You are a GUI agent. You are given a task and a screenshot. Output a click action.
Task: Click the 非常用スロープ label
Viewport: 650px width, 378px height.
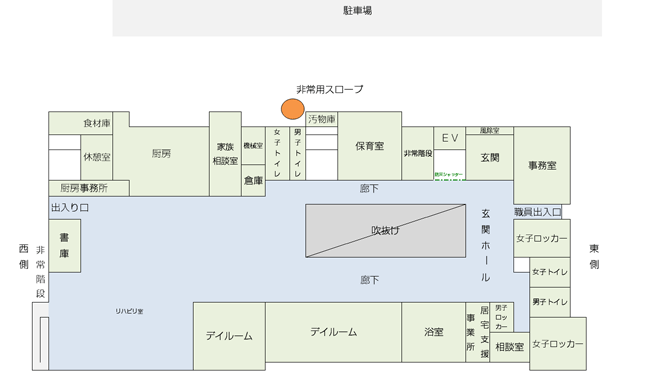pyautogui.click(x=330, y=89)
